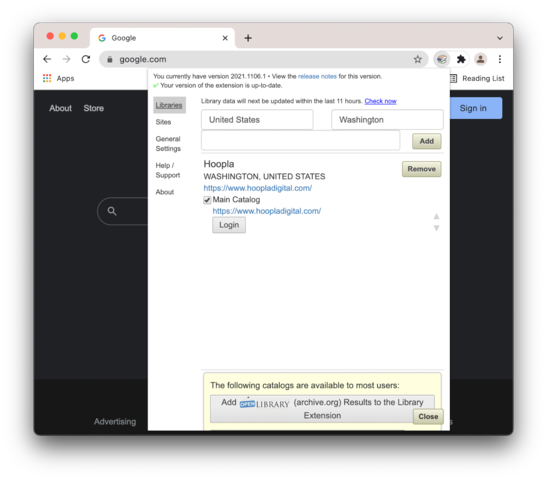Open the tab search chevron

[500, 38]
